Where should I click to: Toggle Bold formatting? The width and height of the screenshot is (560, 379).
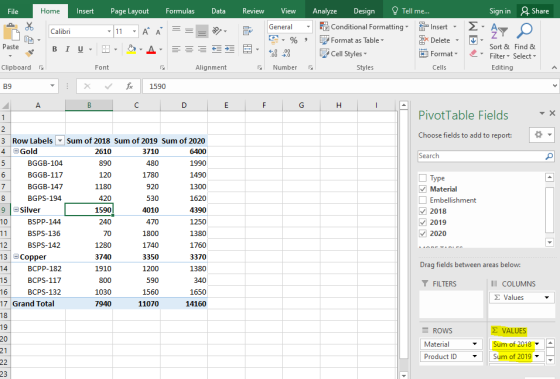[x=54, y=49]
